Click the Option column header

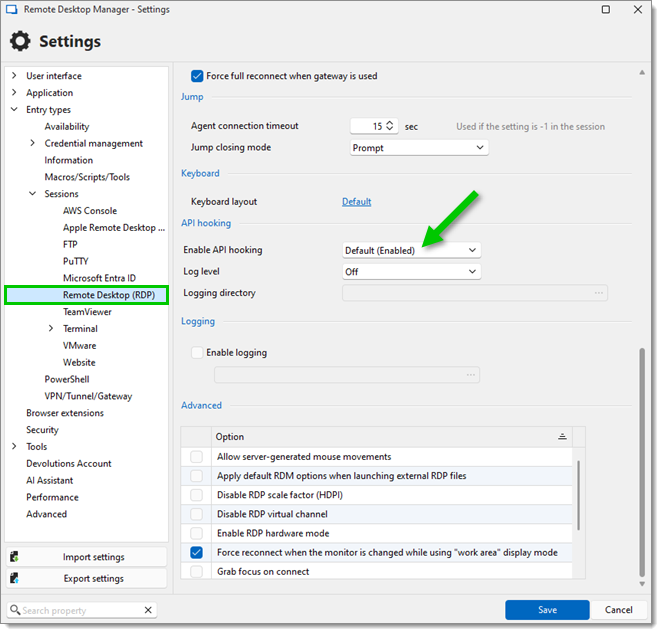pos(393,439)
